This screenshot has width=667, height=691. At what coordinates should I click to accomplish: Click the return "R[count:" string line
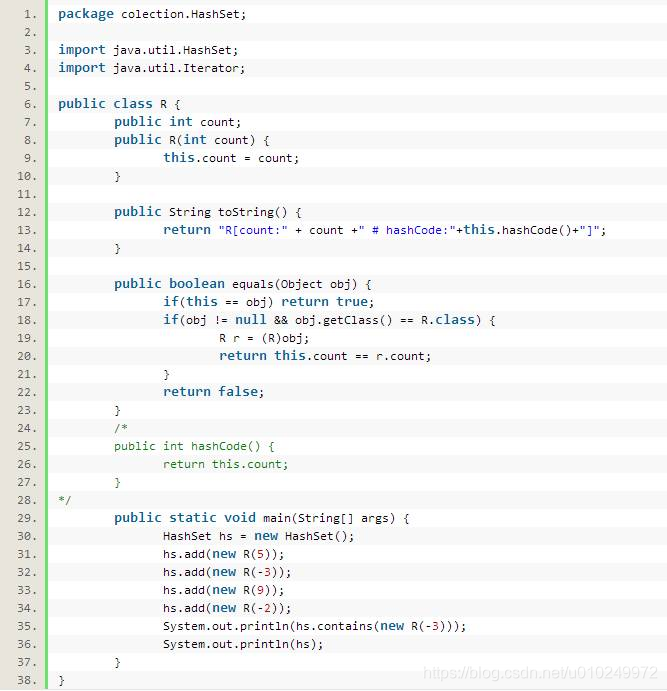(x=384, y=230)
